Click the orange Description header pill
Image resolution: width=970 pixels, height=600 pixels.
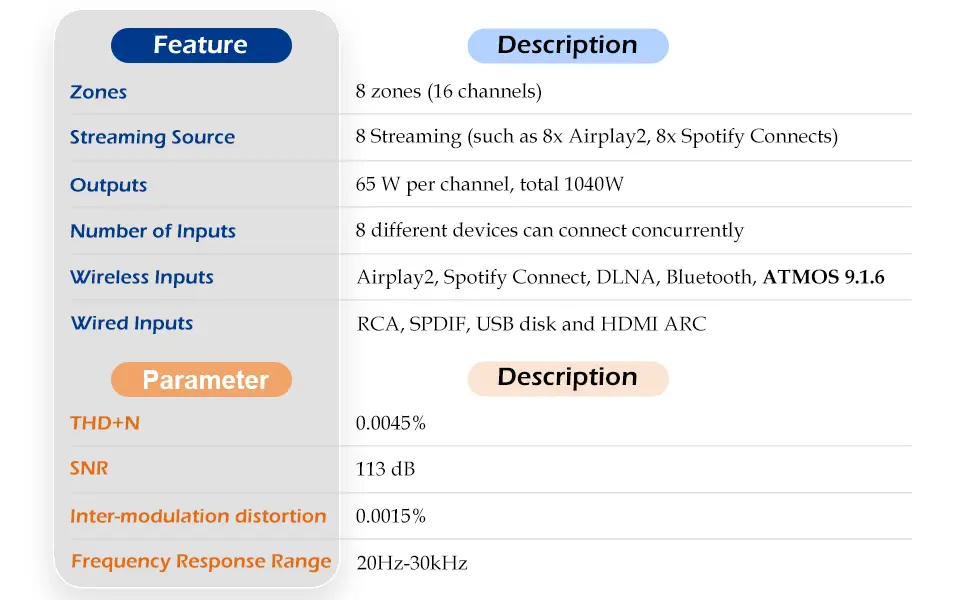click(567, 378)
